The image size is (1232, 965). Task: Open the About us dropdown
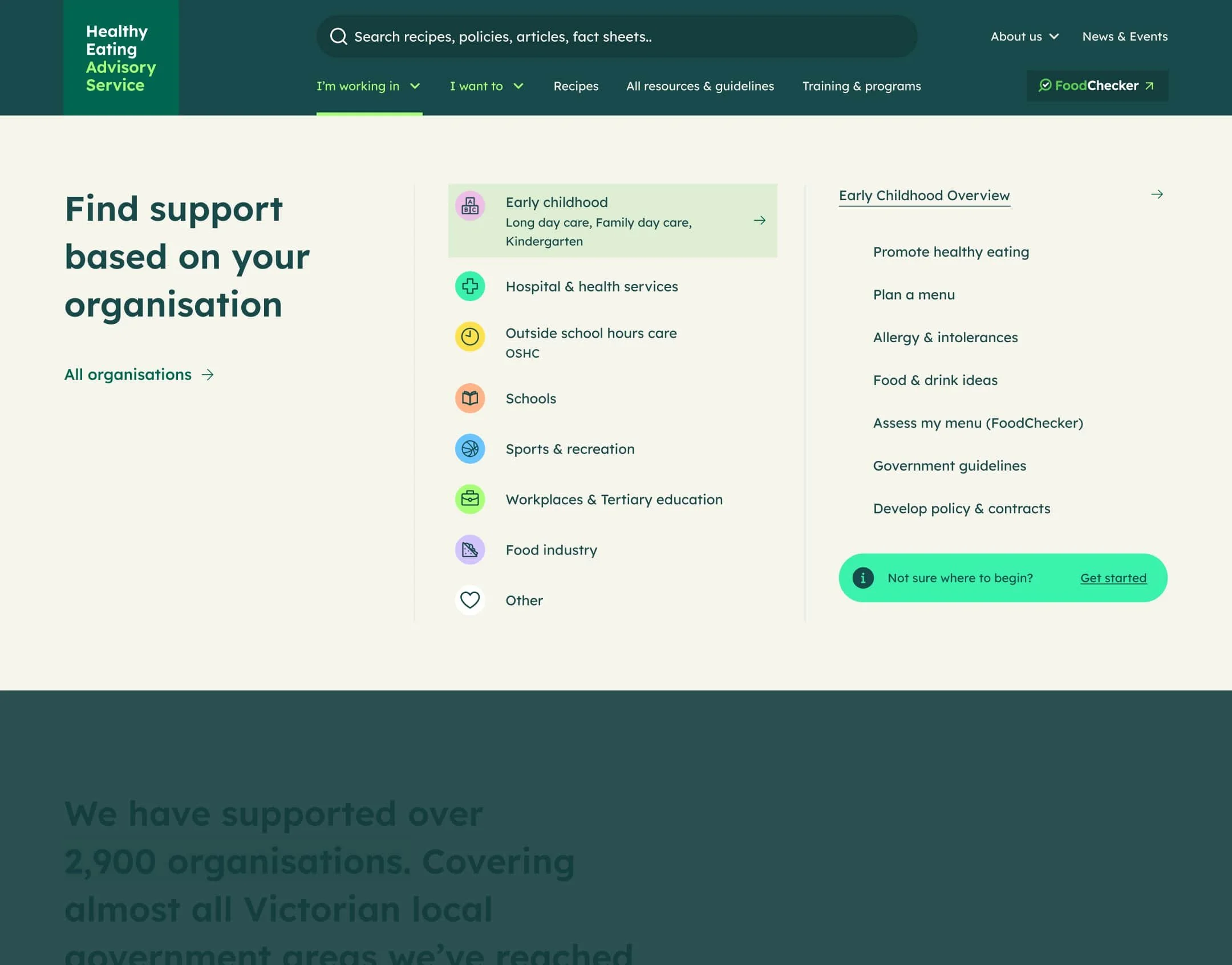click(x=1024, y=37)
